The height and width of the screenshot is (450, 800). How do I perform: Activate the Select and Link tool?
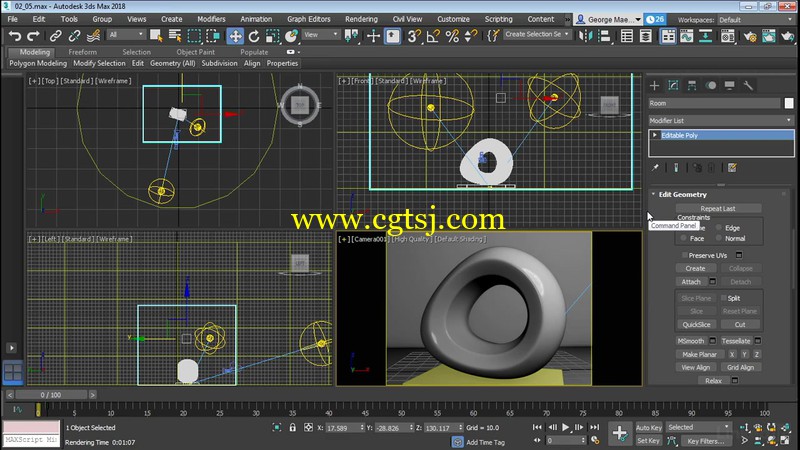[x=55, y=36]
